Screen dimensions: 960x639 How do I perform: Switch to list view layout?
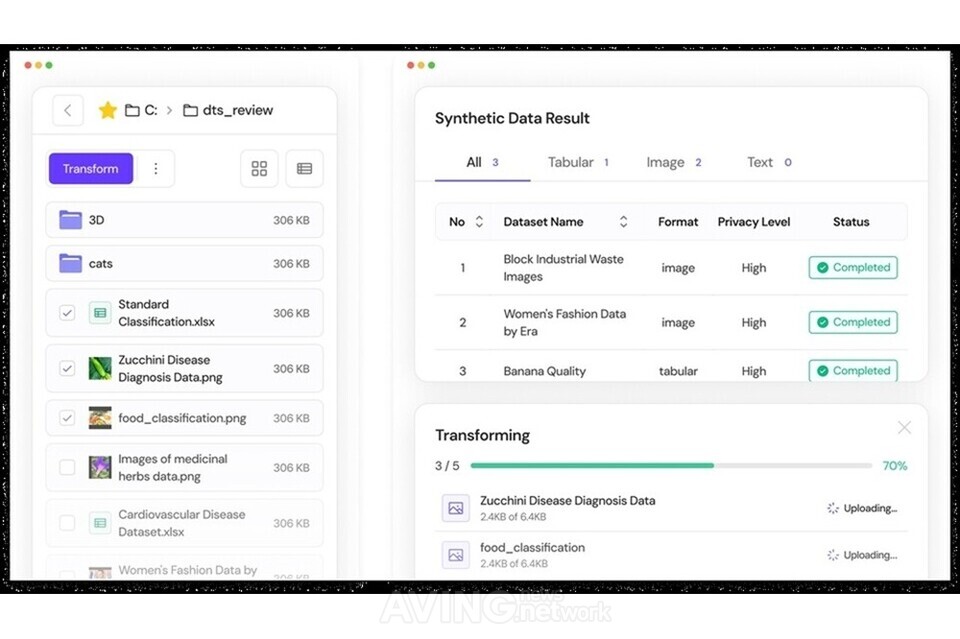(304, 169)
